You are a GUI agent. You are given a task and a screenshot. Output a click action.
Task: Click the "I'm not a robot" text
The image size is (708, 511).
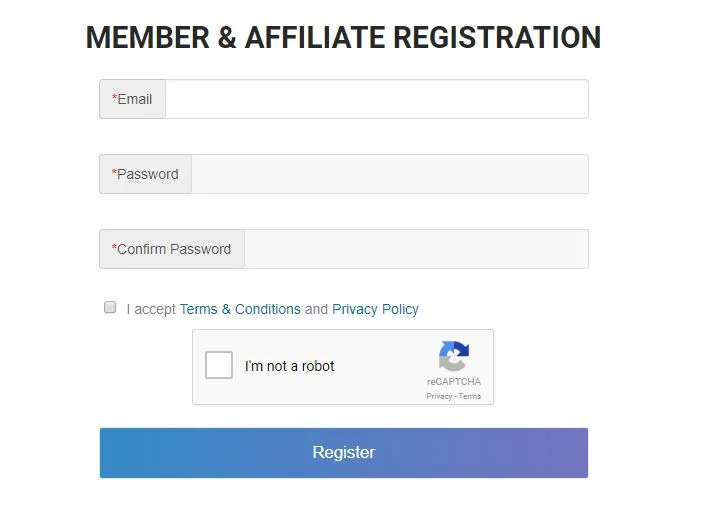[x=289, y=366]
